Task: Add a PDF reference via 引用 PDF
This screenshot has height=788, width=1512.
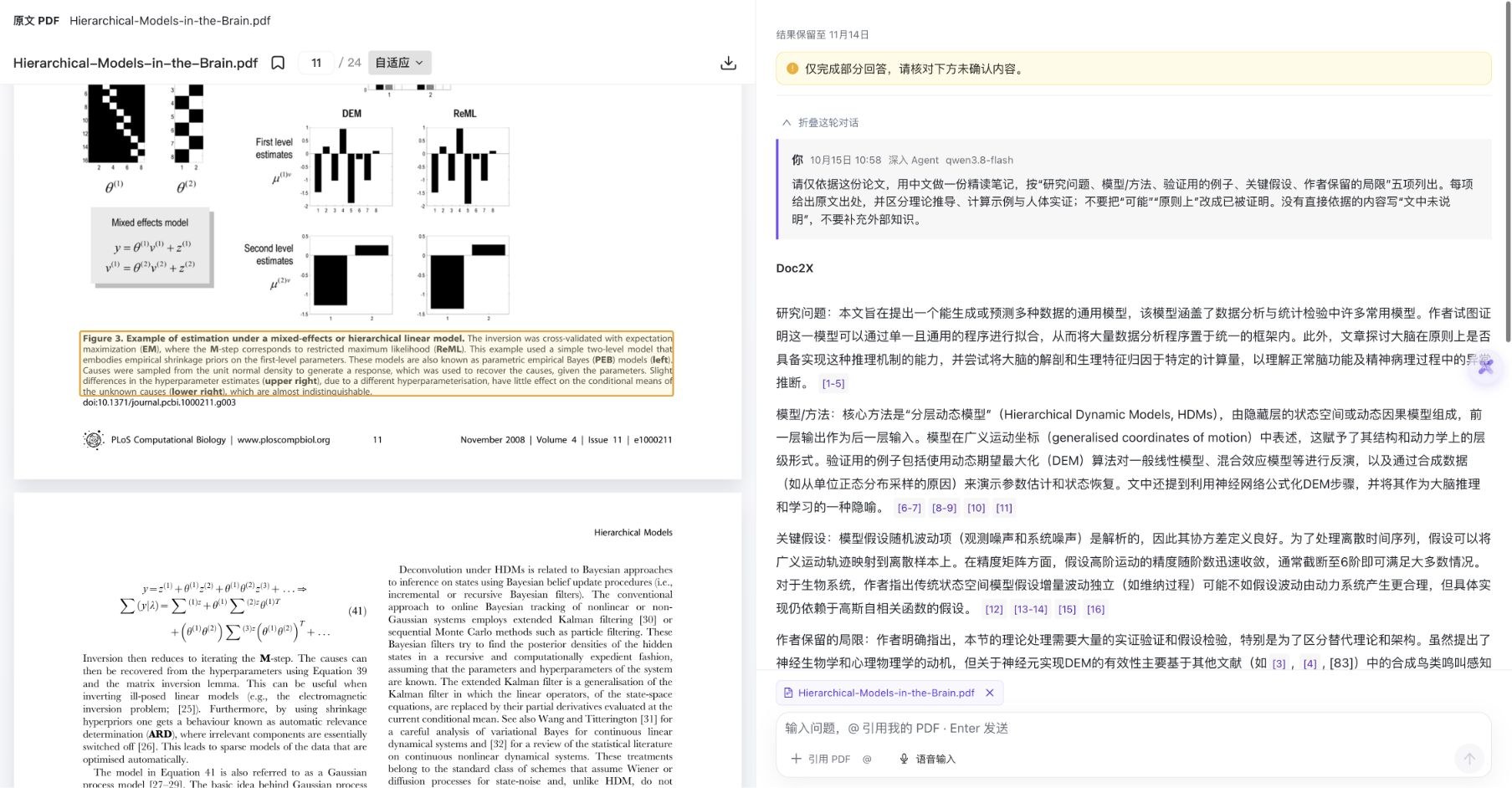Action: (820, 759)
